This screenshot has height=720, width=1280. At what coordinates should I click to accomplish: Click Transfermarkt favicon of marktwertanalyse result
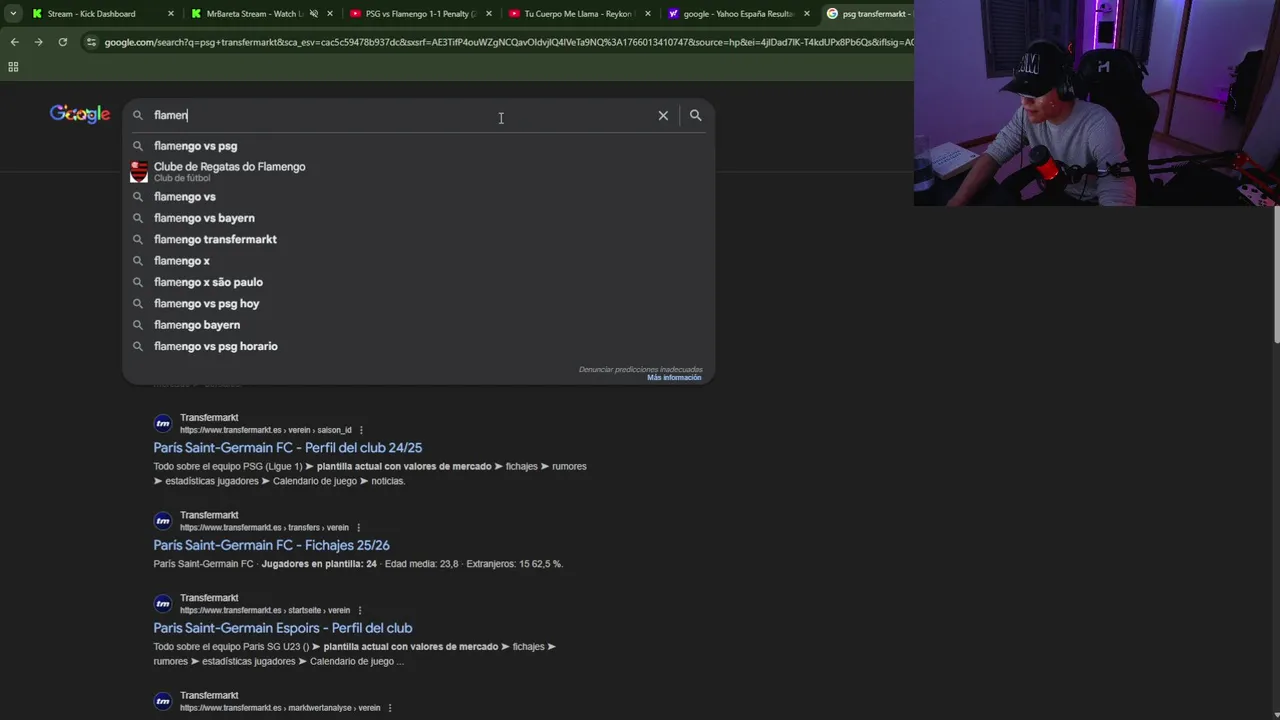(x=163, y=701)
